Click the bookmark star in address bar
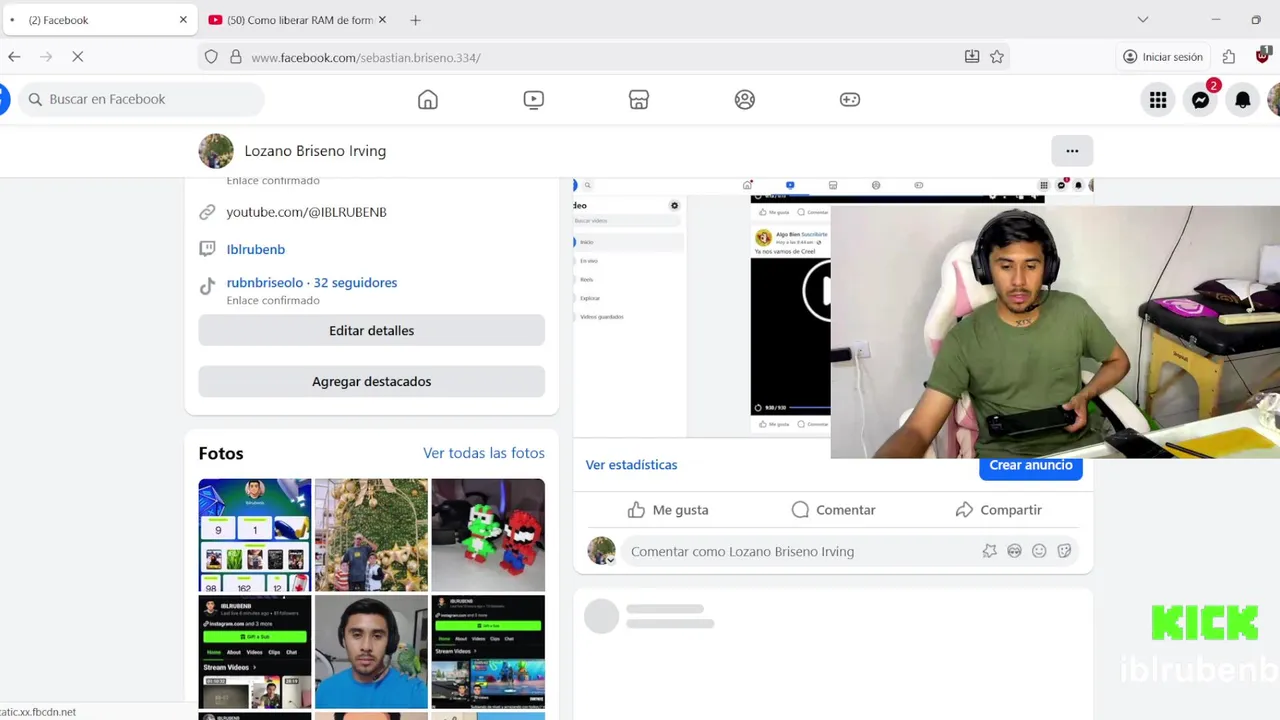1280x720 pixels. [x=997, y=57]
